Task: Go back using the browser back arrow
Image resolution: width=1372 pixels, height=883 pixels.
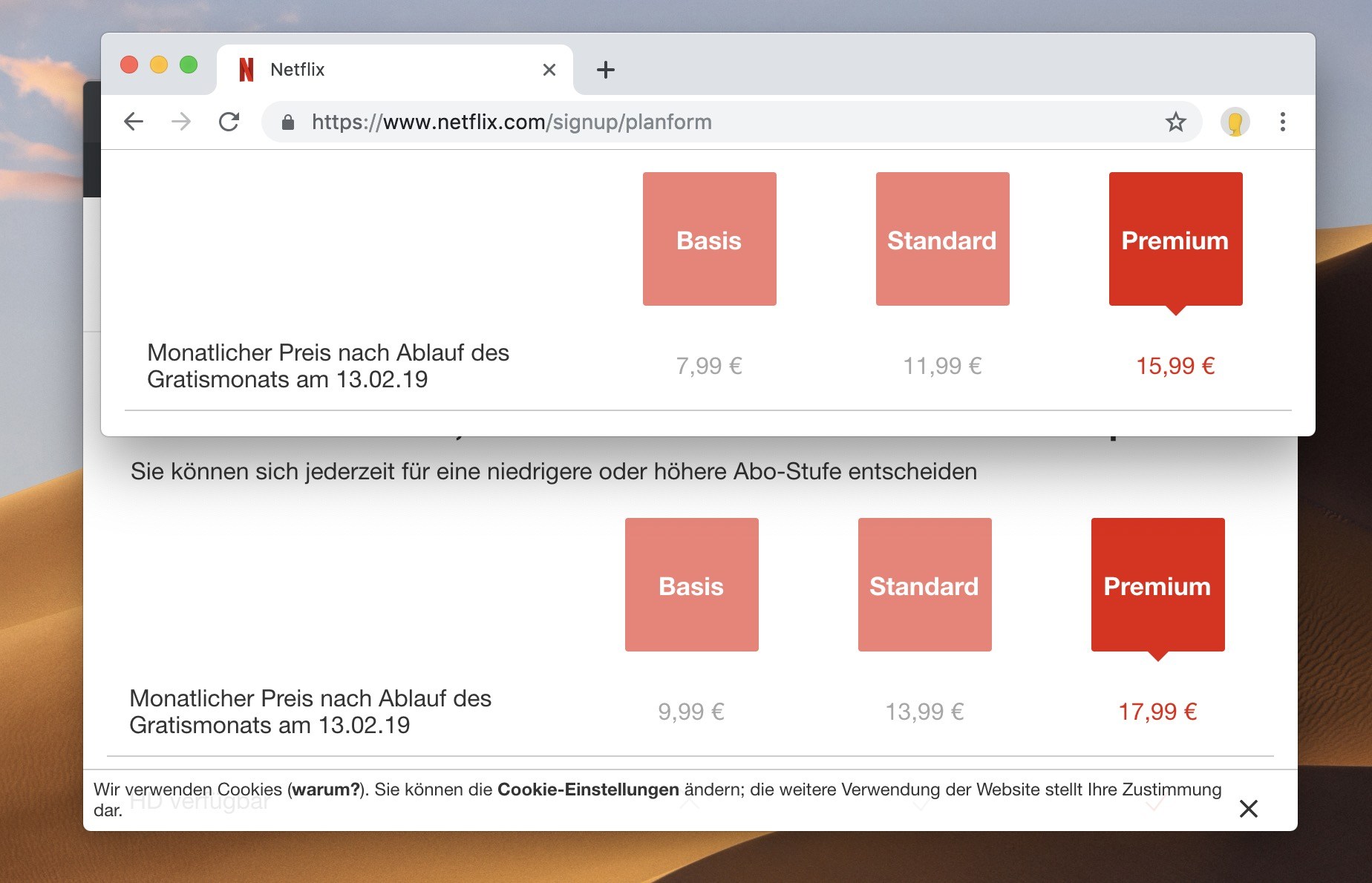Action: [x=134, y=122]
